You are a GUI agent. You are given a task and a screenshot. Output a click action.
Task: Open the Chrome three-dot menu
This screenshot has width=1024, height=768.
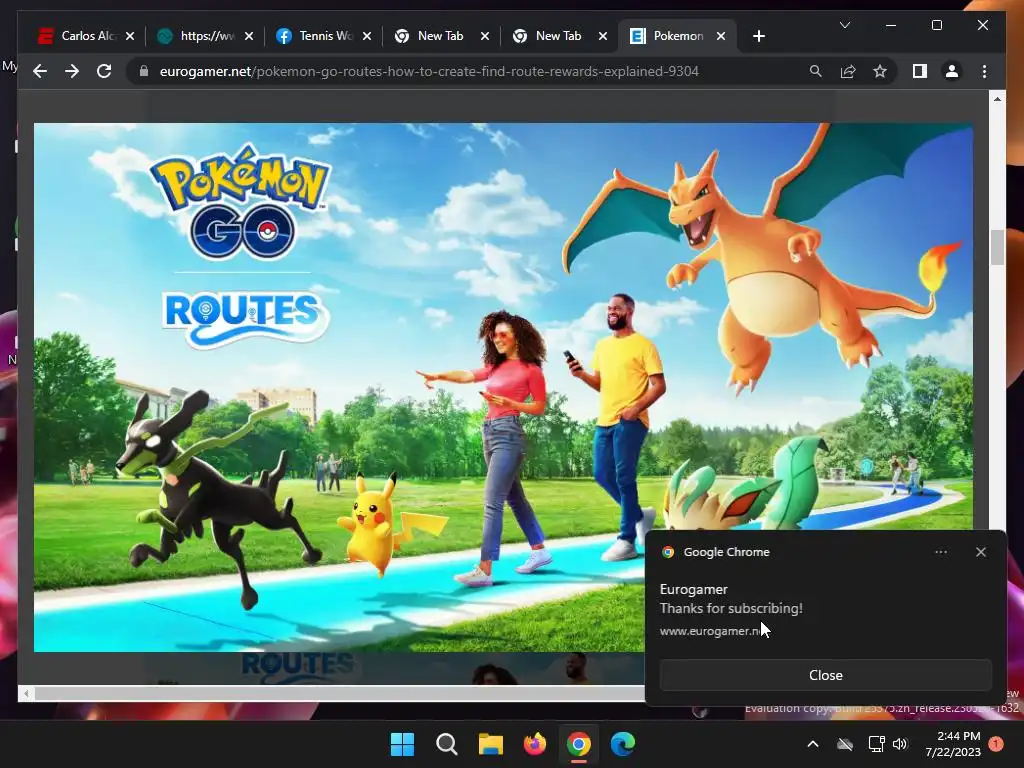point(984,71)
